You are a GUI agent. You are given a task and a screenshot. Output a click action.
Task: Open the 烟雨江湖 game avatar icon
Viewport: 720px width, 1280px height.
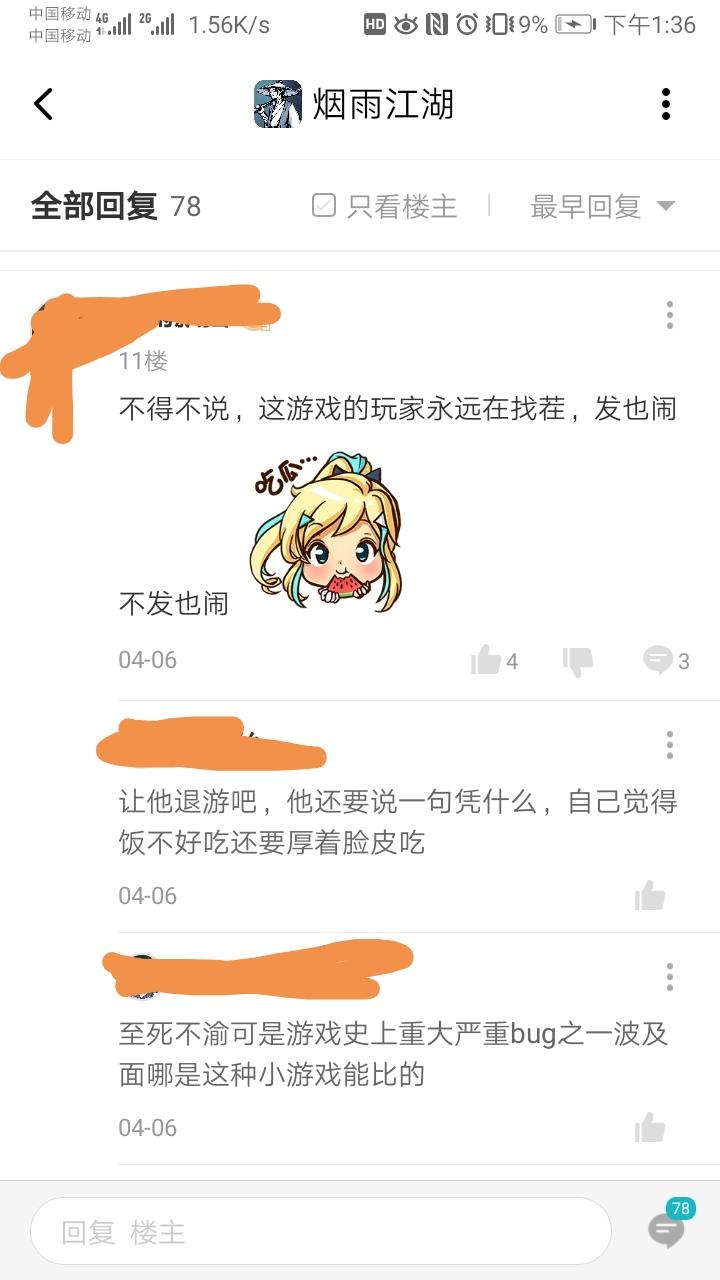[278, 104]
